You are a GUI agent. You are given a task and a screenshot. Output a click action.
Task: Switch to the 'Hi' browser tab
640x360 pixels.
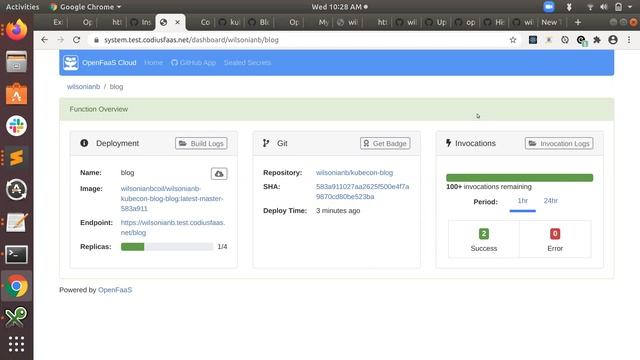click(495, 22)
